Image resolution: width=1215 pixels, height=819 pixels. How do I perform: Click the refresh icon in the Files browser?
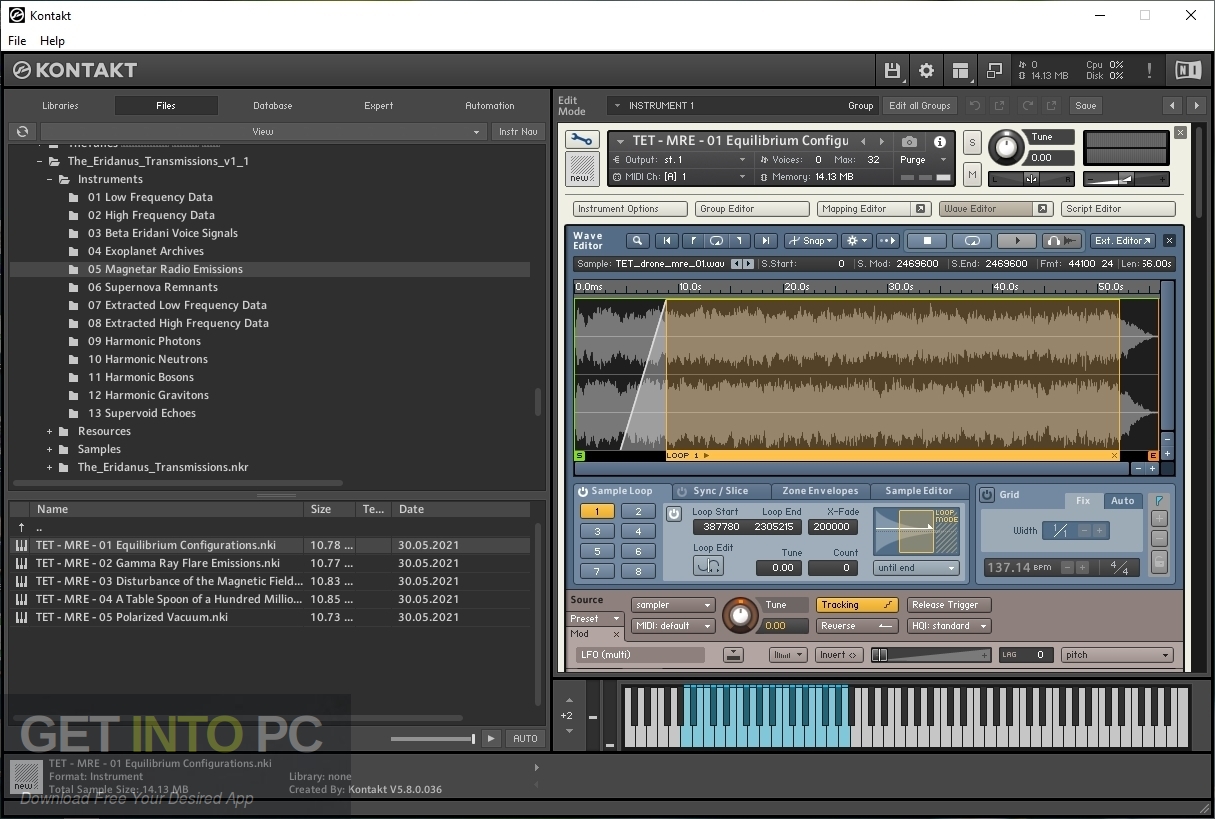click(x=23, y=131)
